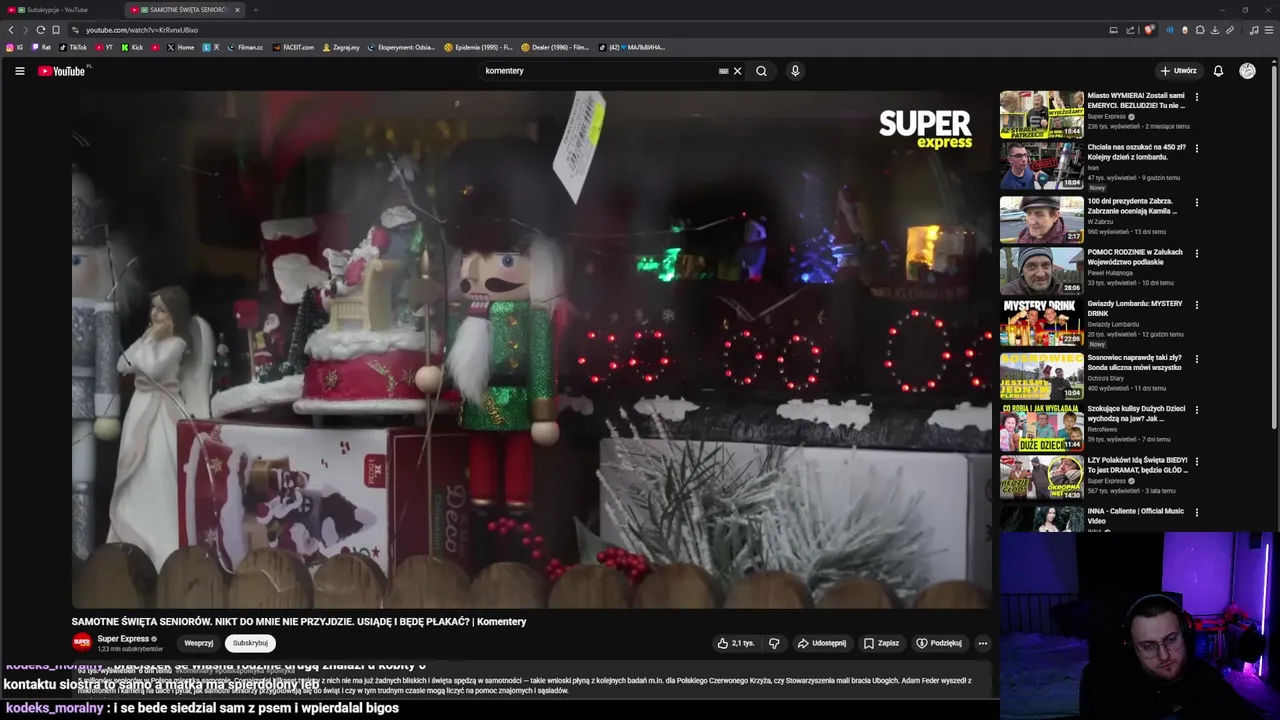The width and height of the screenshot is (1280, 720).
Task: Click the Udostępnij share button
Action: point(821,643)
